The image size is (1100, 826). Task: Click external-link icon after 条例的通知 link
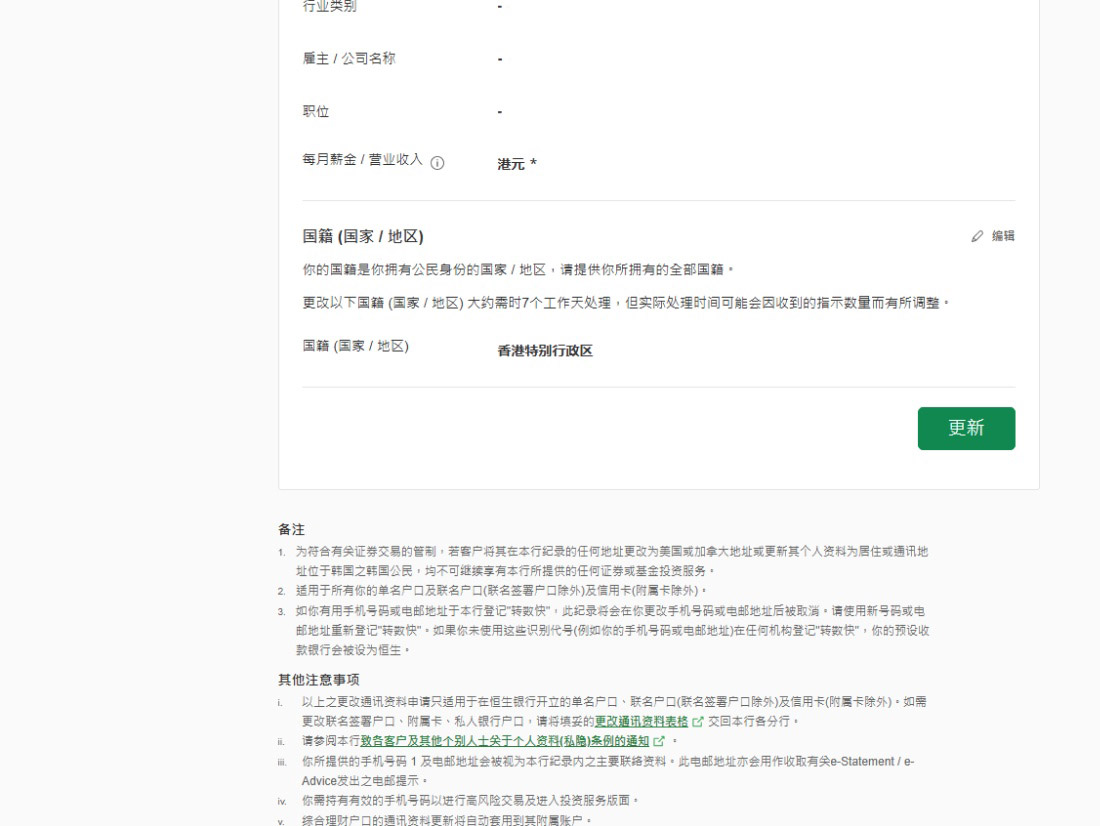(x=659, y=741)
